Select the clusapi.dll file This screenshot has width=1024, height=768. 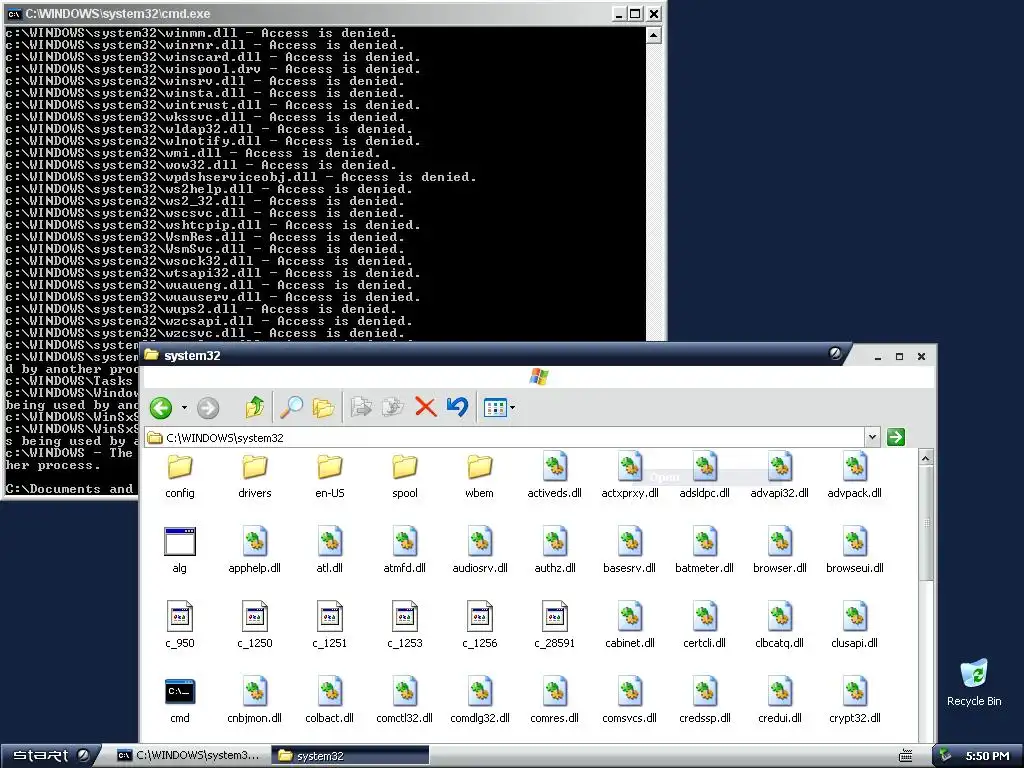coord(855,626)
